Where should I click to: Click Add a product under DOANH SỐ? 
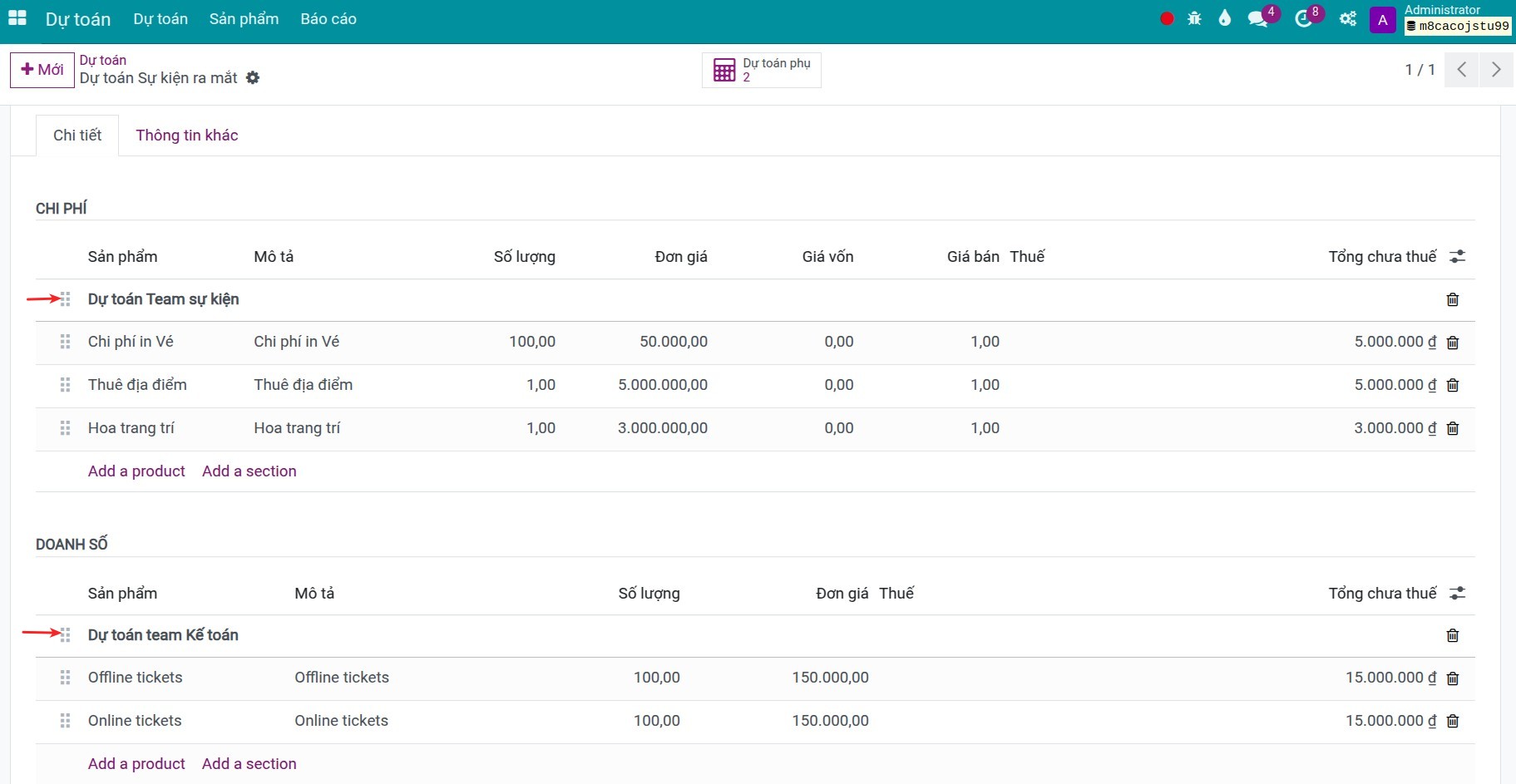tap(136, 764)
